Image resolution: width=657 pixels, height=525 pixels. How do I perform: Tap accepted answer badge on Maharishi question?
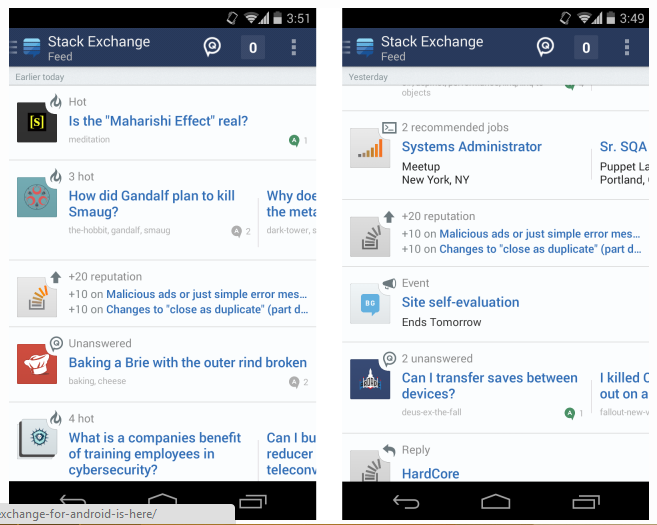click(294, 140)
